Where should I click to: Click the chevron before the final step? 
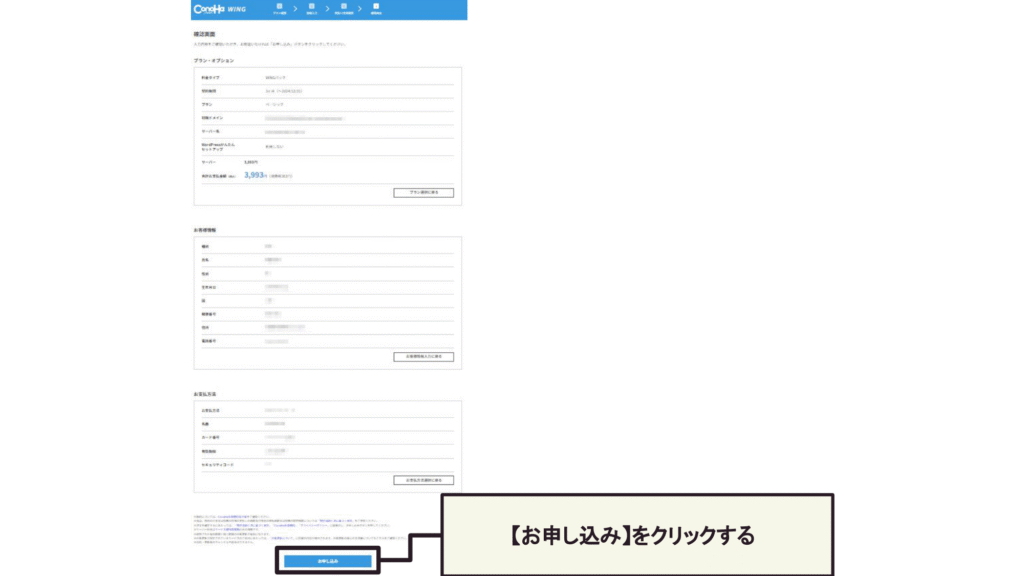[x=360, y=9]
